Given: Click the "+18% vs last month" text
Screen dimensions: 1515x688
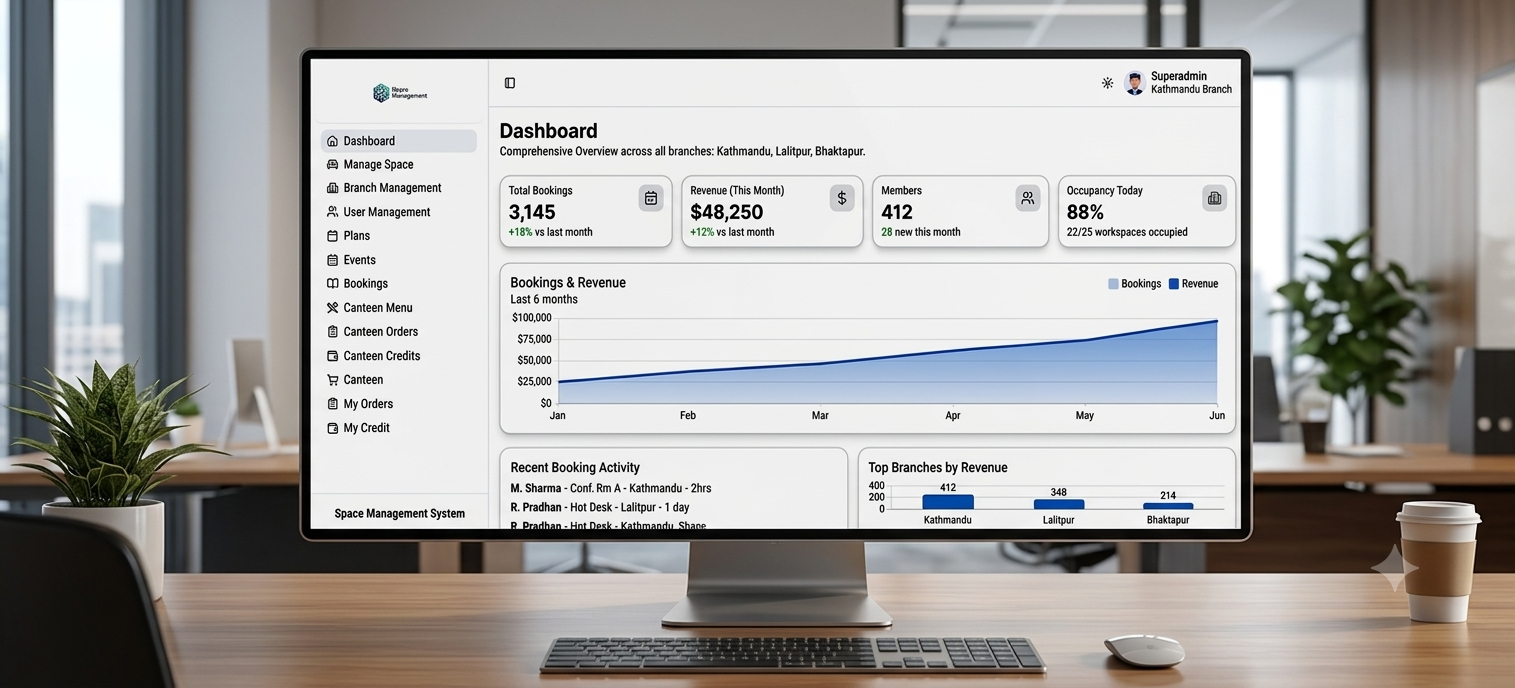Looking at the screenshot, I should coord(550,232).
